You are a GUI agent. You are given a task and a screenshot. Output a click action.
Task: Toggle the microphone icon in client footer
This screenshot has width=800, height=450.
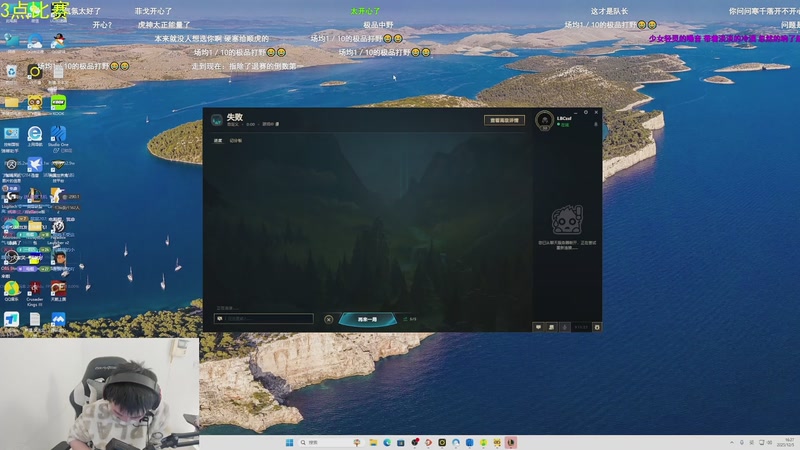click(565, 326)
